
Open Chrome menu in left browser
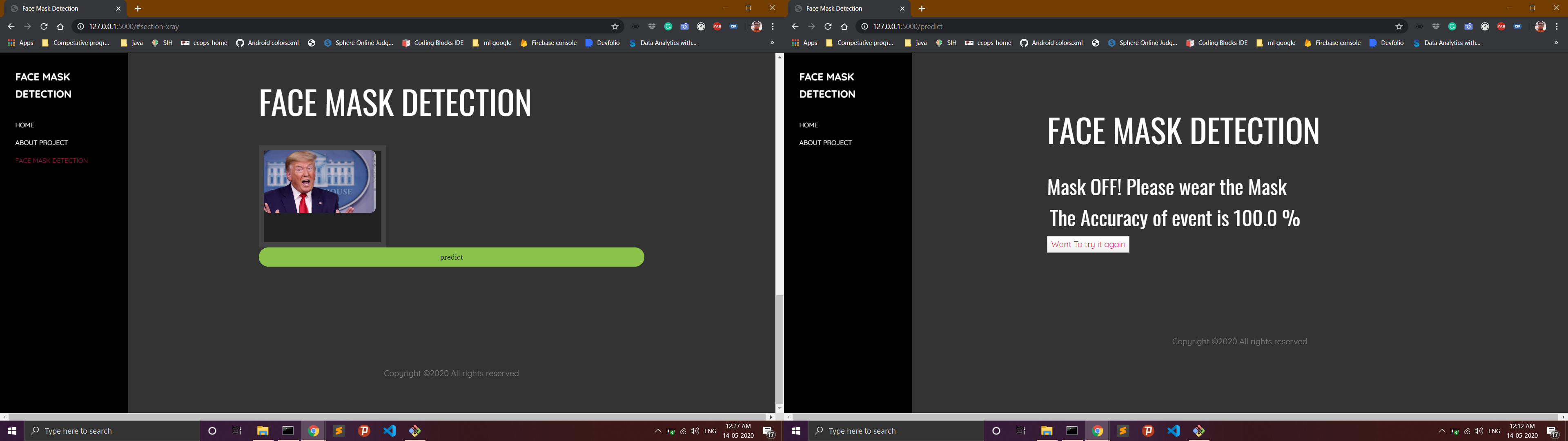773,26
